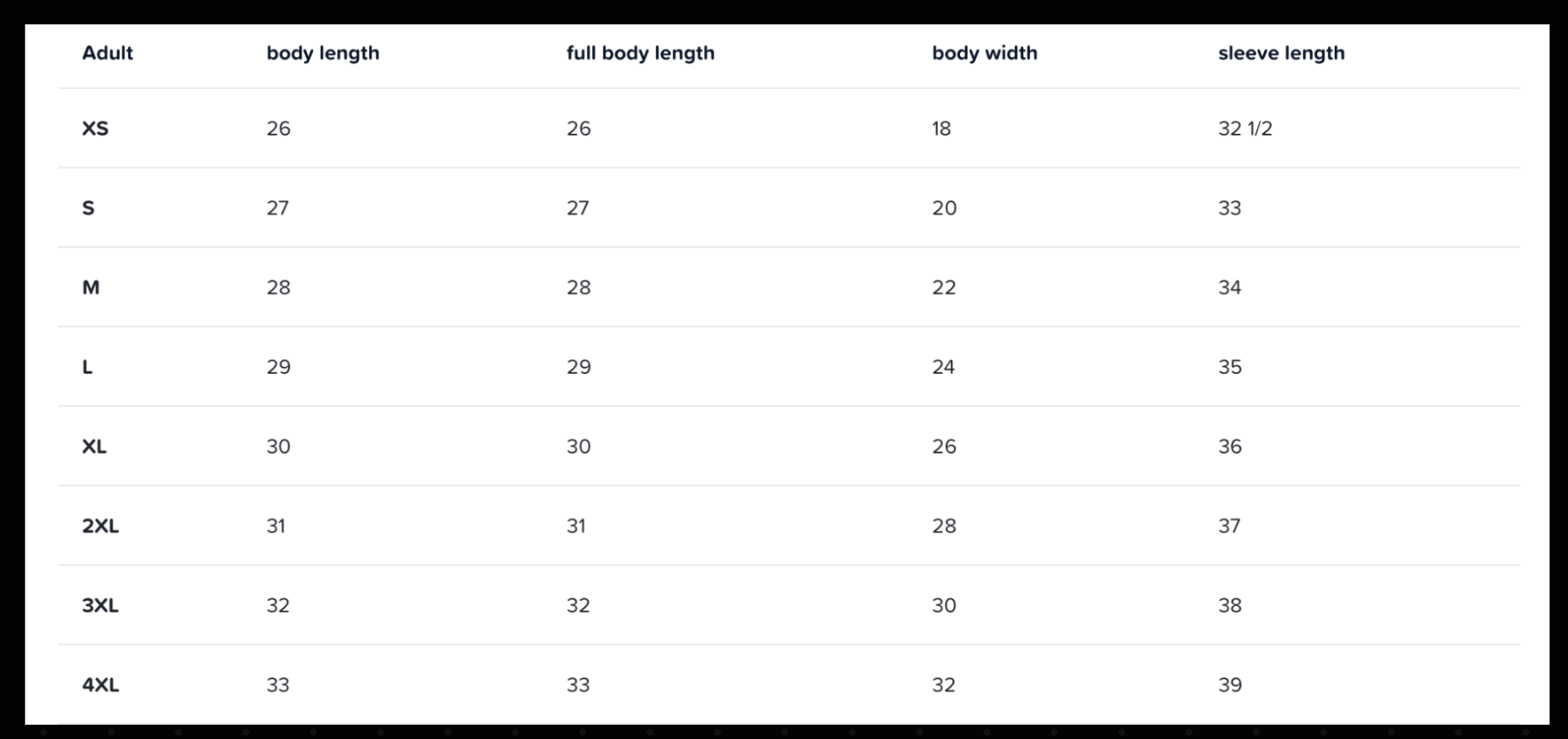Select the 4XL size row label
Screen dimensions: 1568x739
click(100, 685)
